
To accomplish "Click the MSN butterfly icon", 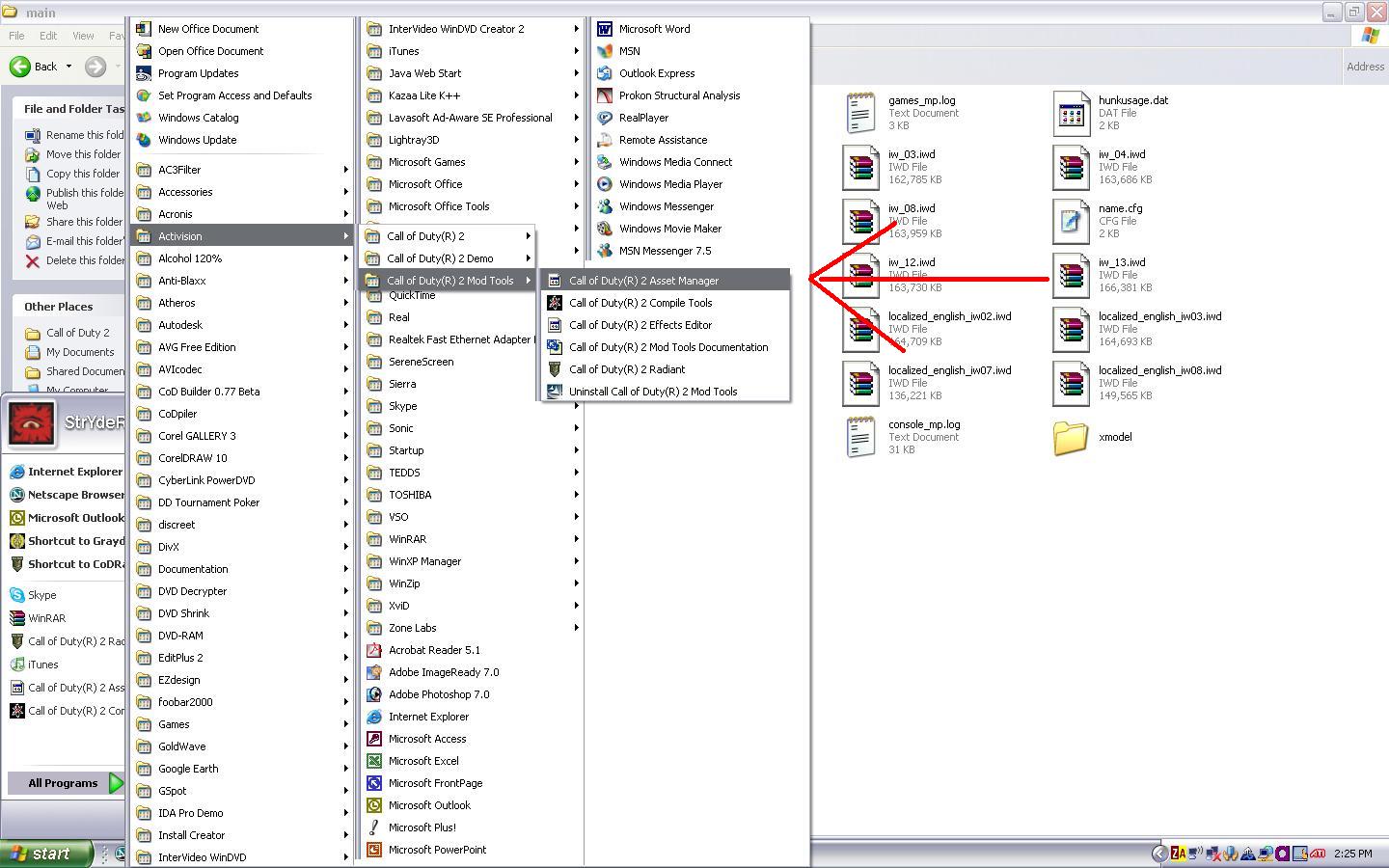I will 605,51.
